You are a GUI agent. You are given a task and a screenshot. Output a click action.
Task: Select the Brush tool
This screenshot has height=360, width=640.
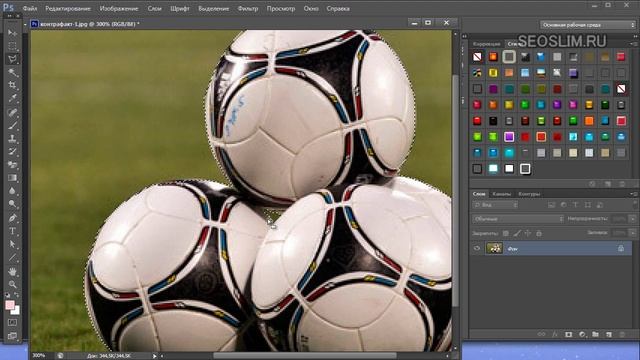pos(12,125)
